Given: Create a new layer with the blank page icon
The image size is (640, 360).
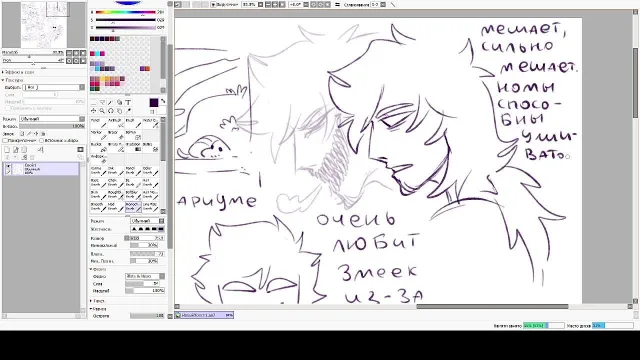Looking at the screenshot, I should [7, 150].
